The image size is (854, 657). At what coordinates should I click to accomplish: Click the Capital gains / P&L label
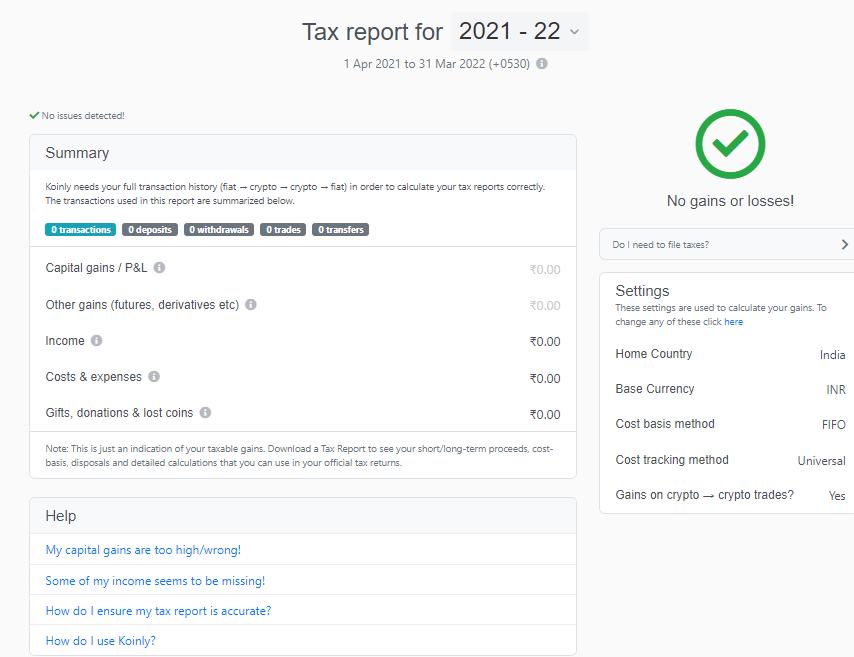tap(96, 268)
